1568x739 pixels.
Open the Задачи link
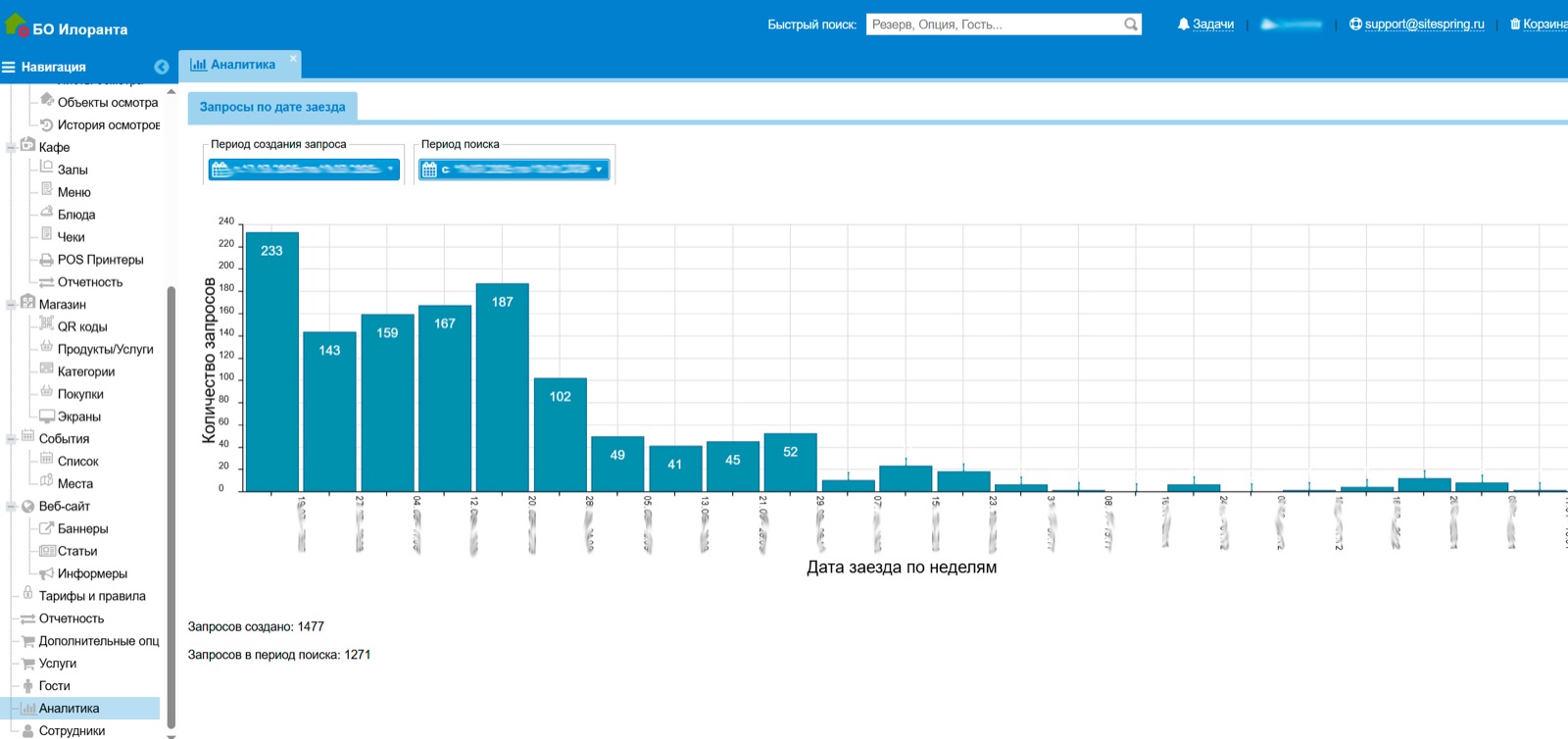click(x=1213, y=25)
